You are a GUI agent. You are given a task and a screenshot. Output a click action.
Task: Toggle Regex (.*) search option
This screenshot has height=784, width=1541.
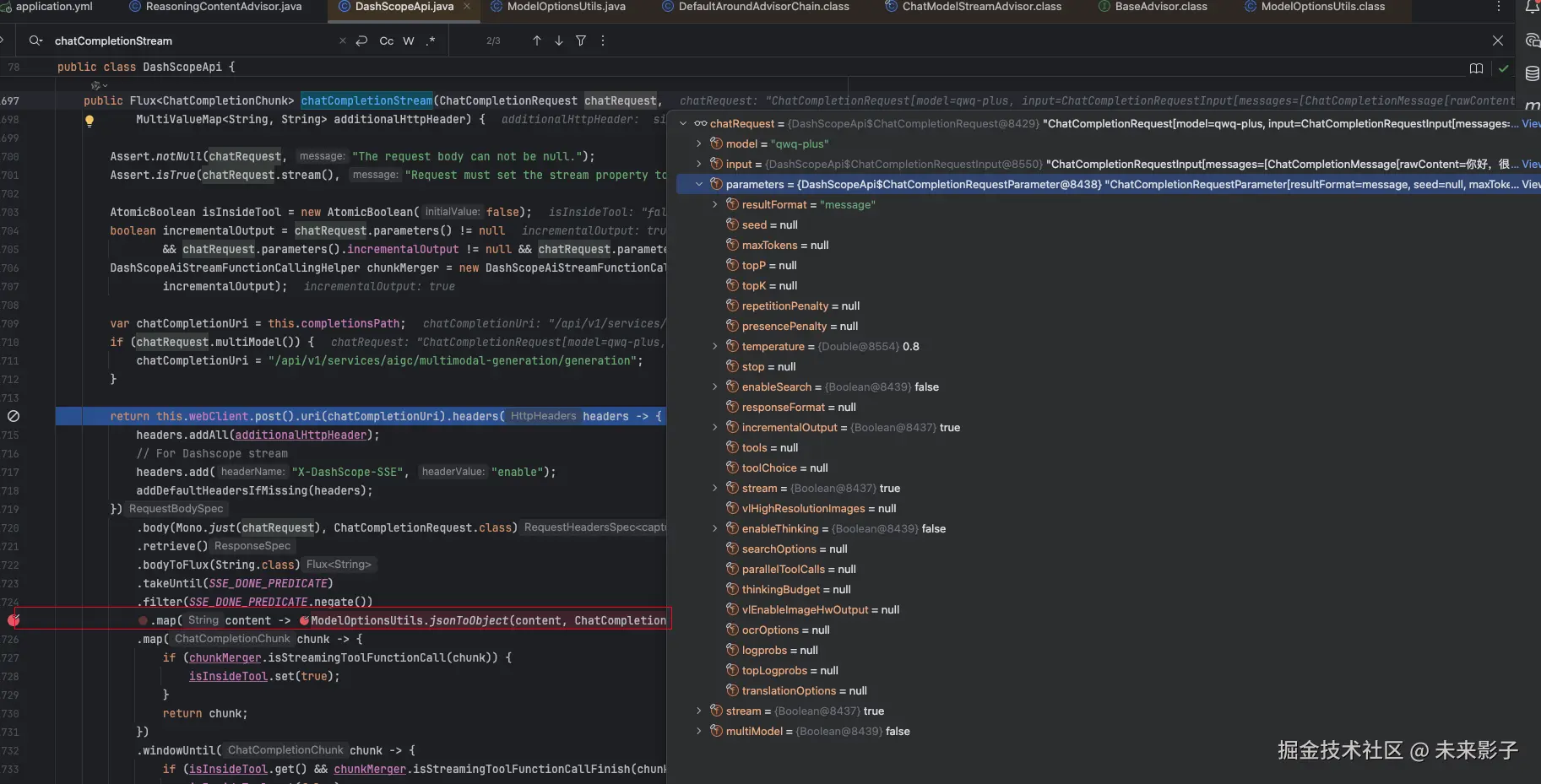click(x=431, y=41)
